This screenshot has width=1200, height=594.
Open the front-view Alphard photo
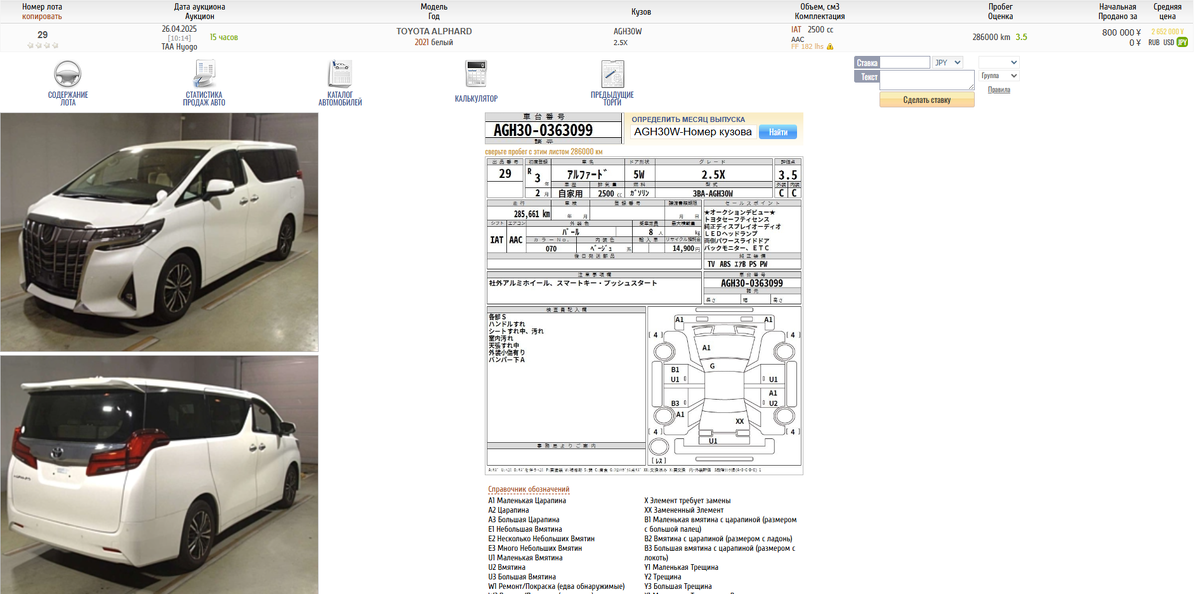[159, 232]
